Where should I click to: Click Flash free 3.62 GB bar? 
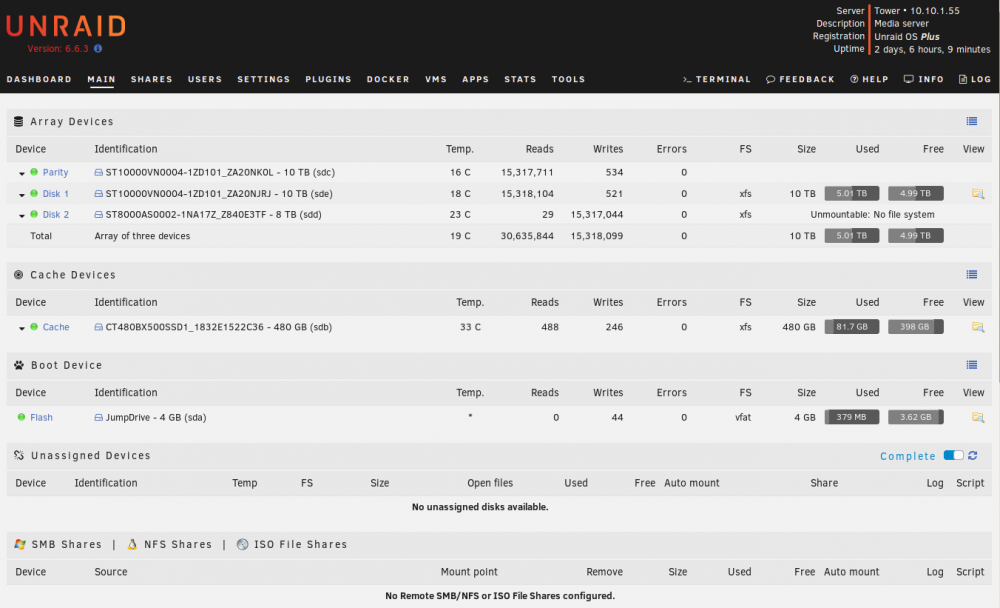916,417
